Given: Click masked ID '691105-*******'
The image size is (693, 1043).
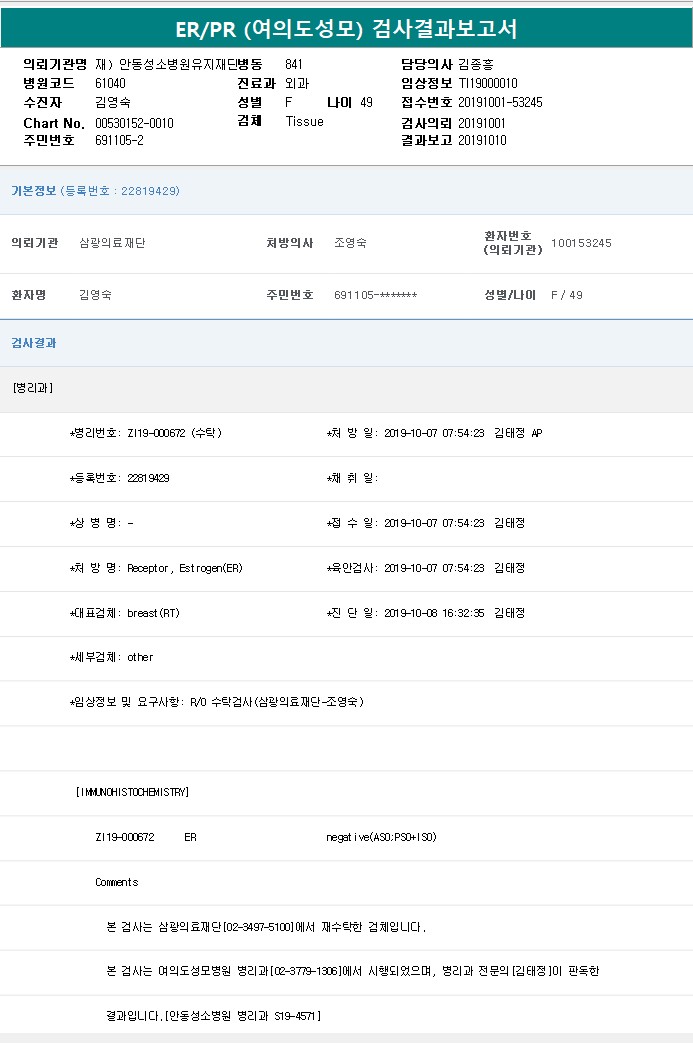Looking at the screenshot, I should (x=376, y=295).
